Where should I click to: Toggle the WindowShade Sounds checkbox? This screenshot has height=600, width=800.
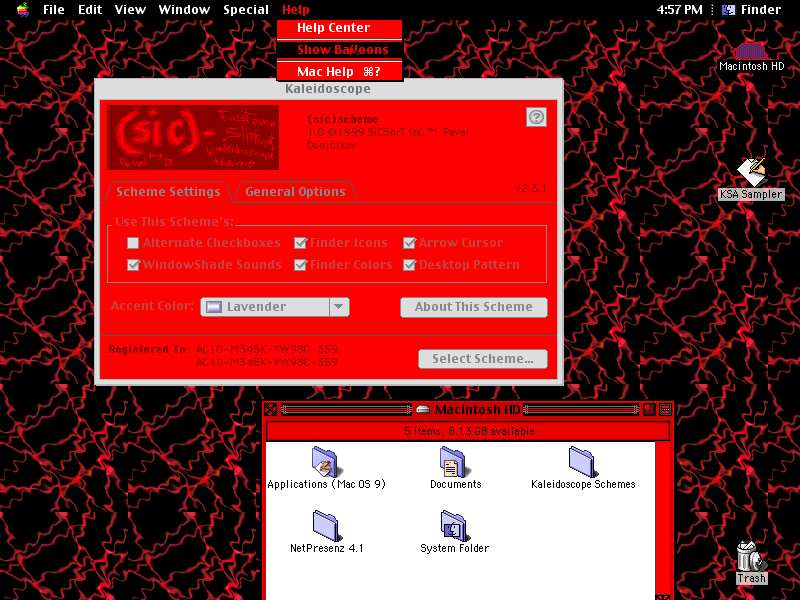point(133,265)
